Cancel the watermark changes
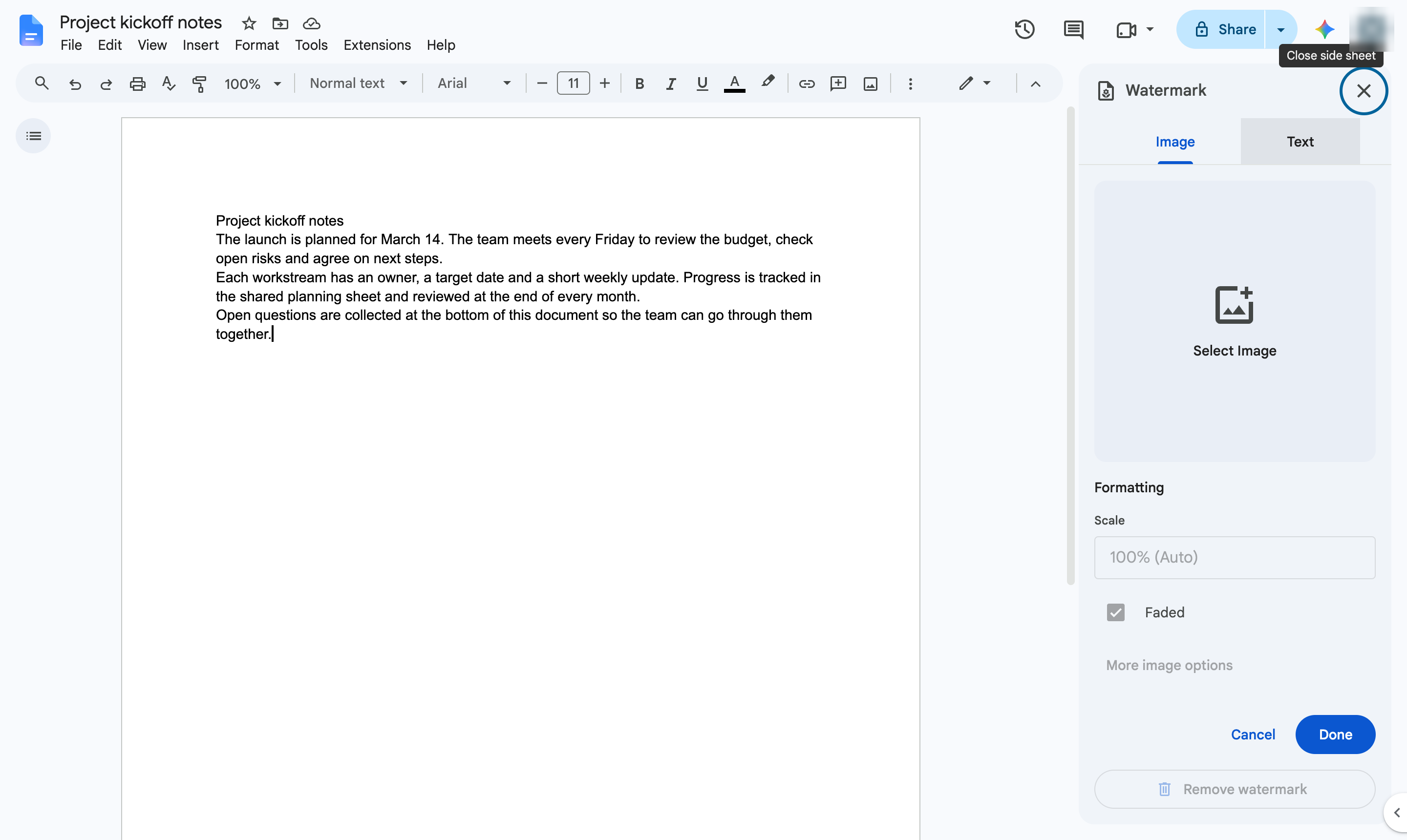Image resolution: width=1407 pixels, height=840 pixels. click(x=1253, y=734)
